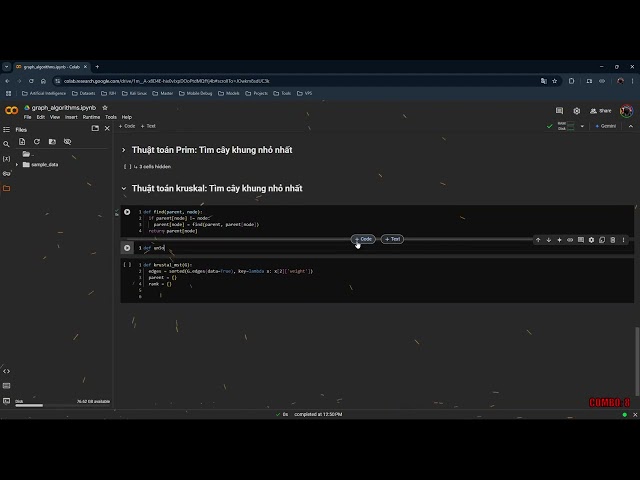Click the Gemini sparkle icon in cell toolbar
The height and width of the screenshot is (480, 640).
tap(559, 240)
